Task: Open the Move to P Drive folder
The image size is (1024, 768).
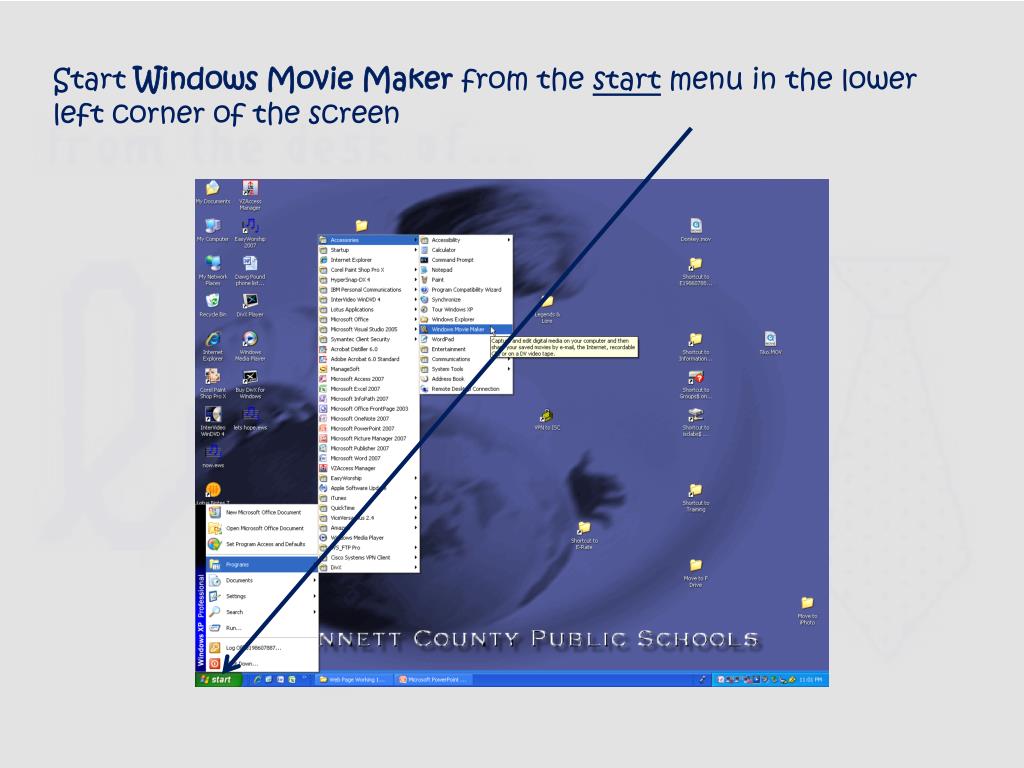Action: click(696, 573)
